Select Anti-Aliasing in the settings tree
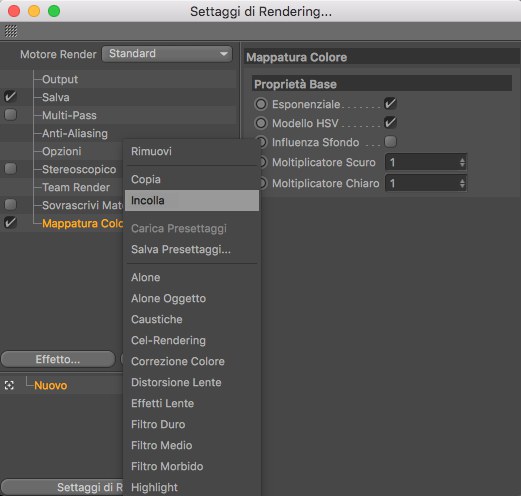 pos(75,133)
